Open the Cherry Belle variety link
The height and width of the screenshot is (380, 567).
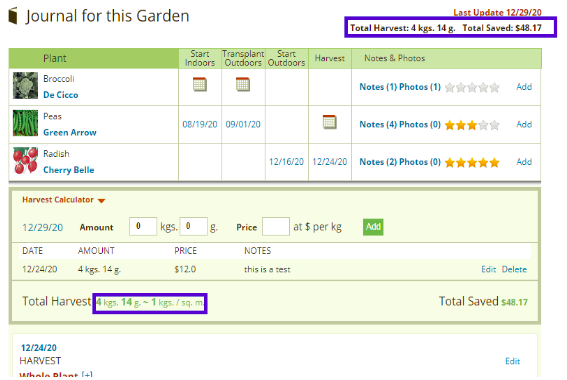coord(69,170)
